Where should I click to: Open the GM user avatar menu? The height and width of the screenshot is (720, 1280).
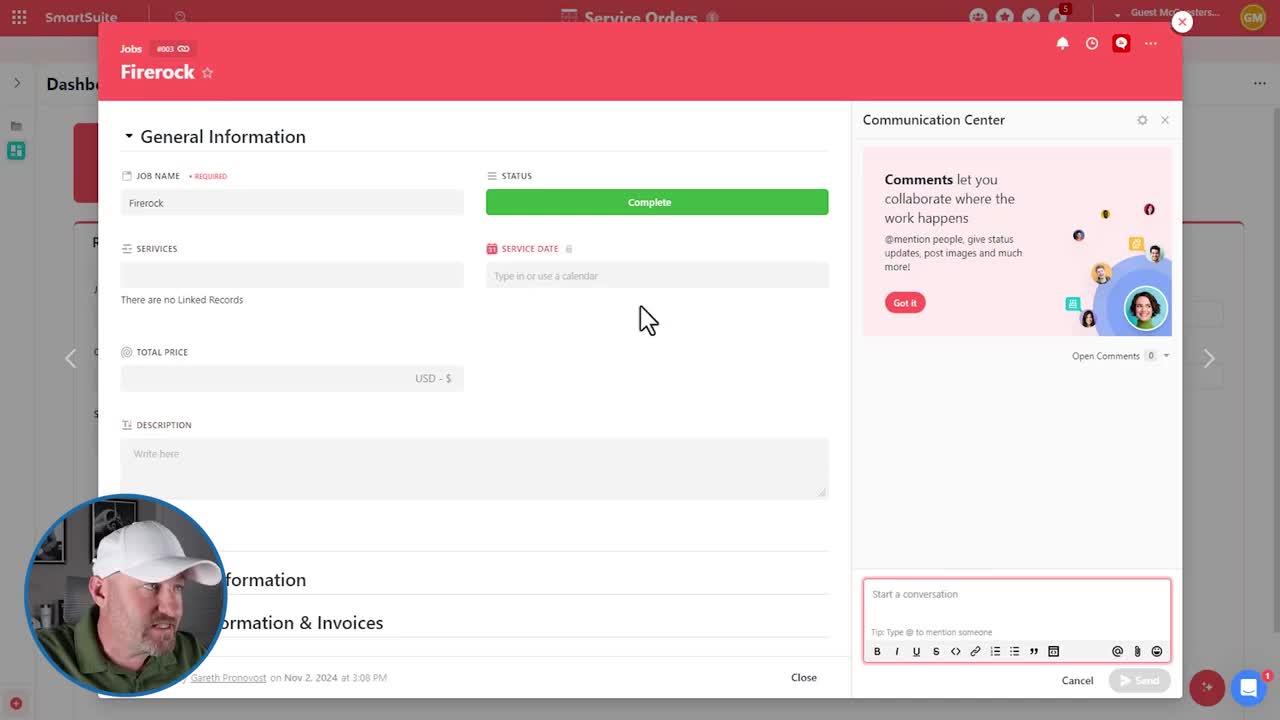click(x=1253, y=17)
